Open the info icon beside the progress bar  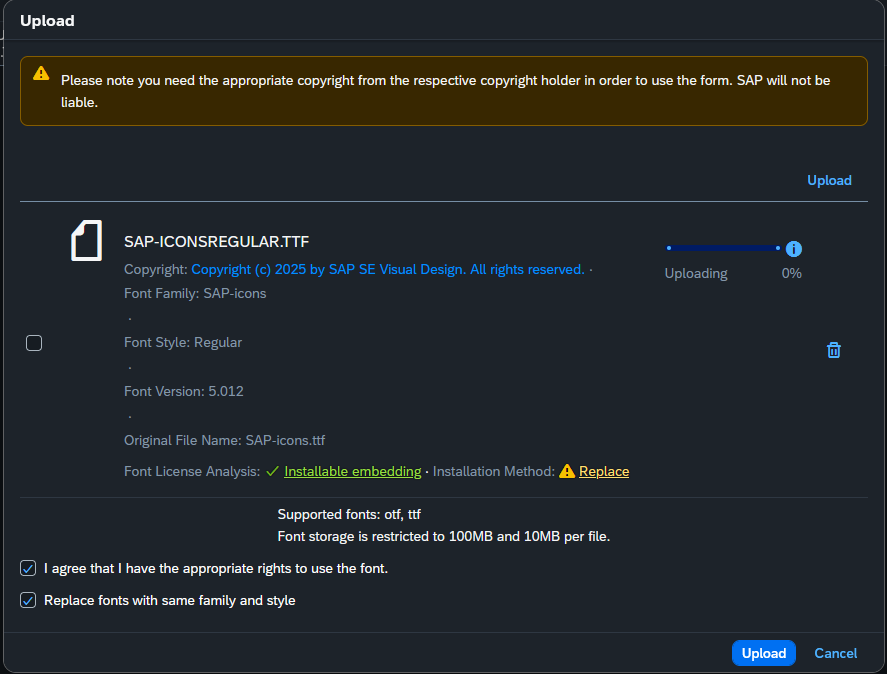[794, 249]
